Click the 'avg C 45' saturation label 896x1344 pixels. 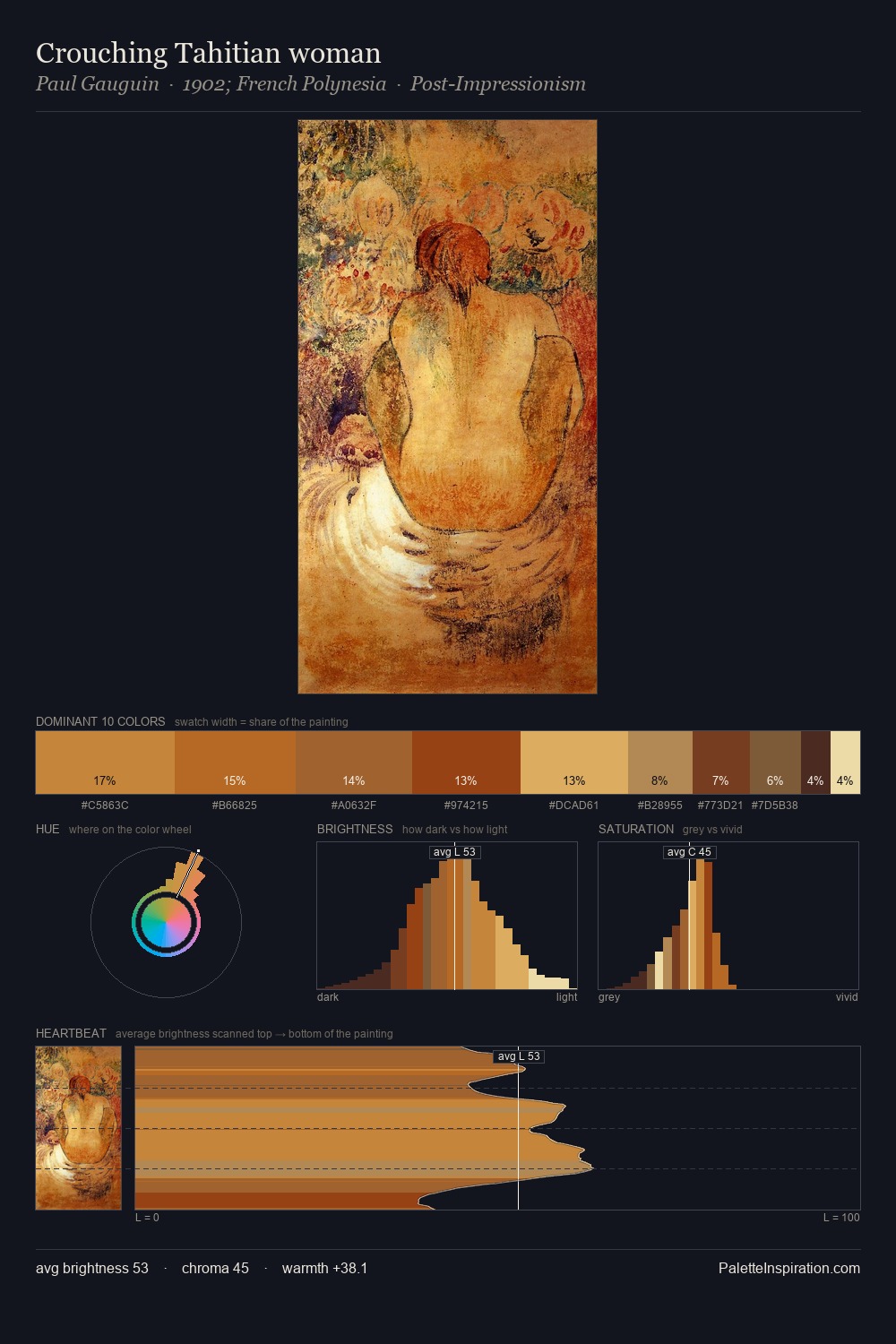click(x=689, y=852)
